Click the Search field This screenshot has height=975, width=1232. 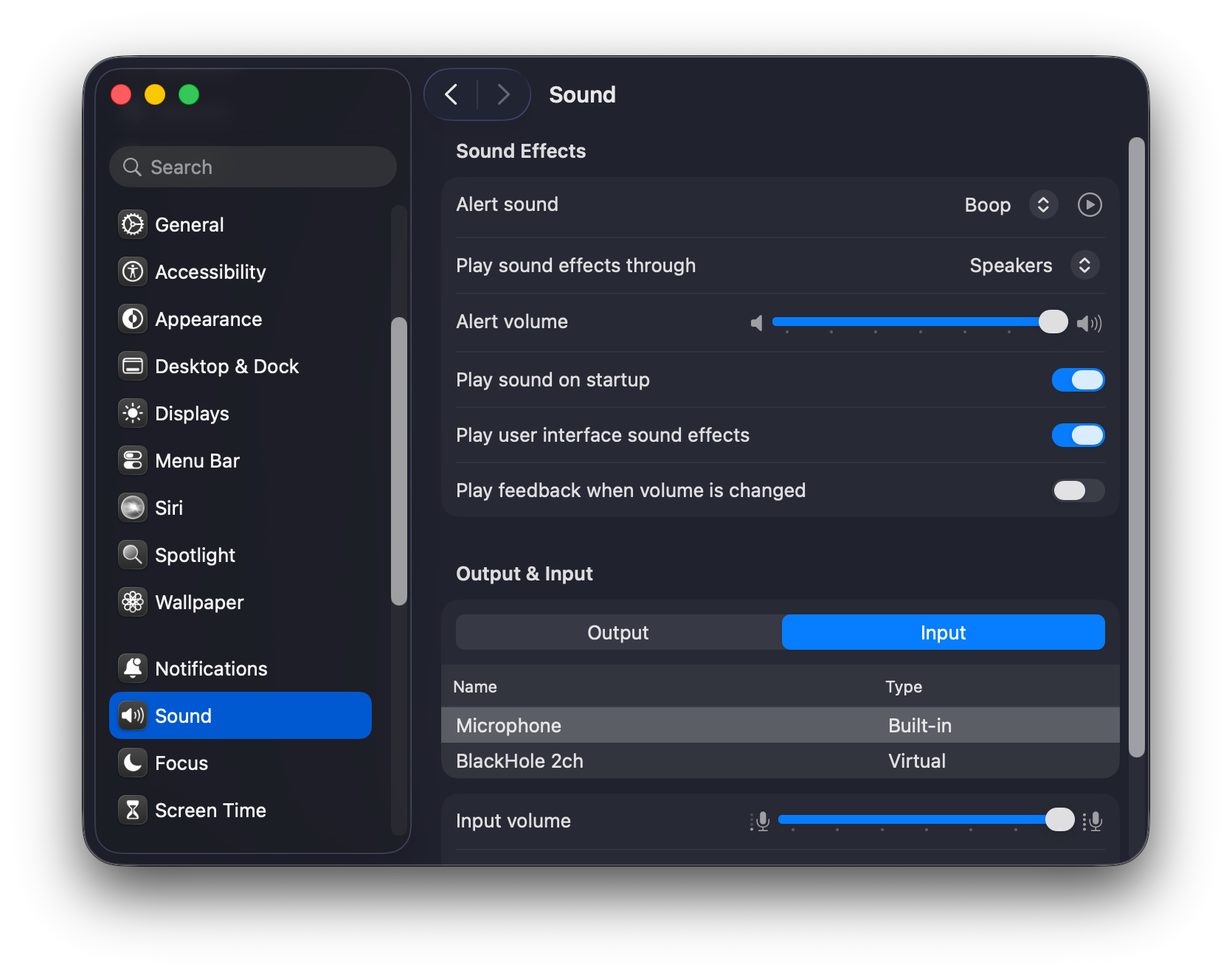coord(253,167)
